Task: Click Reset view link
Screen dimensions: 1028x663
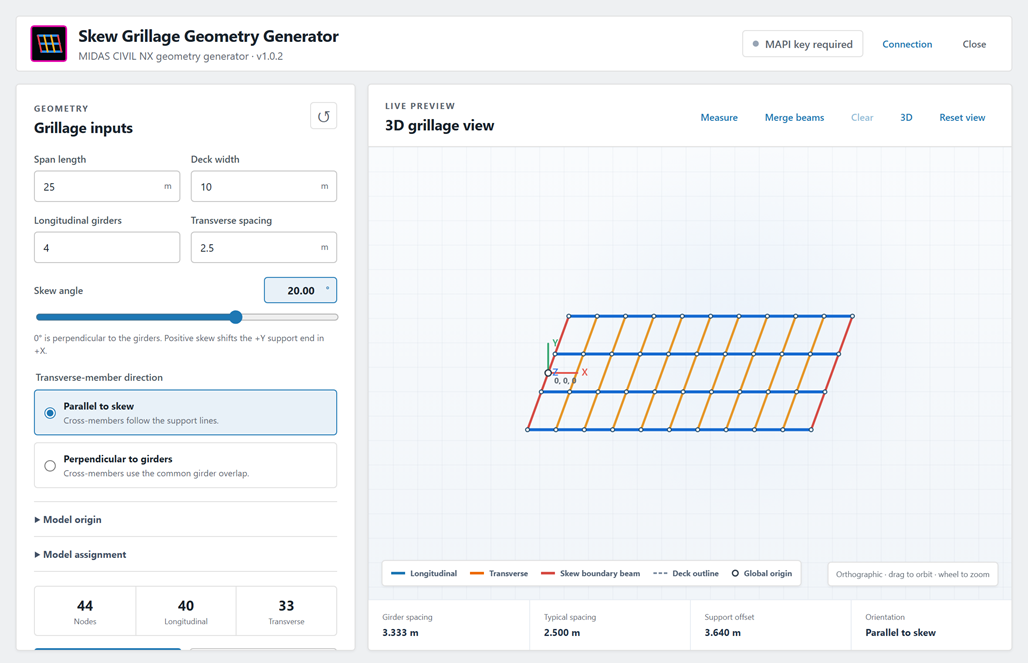Action: coord(962,117)
